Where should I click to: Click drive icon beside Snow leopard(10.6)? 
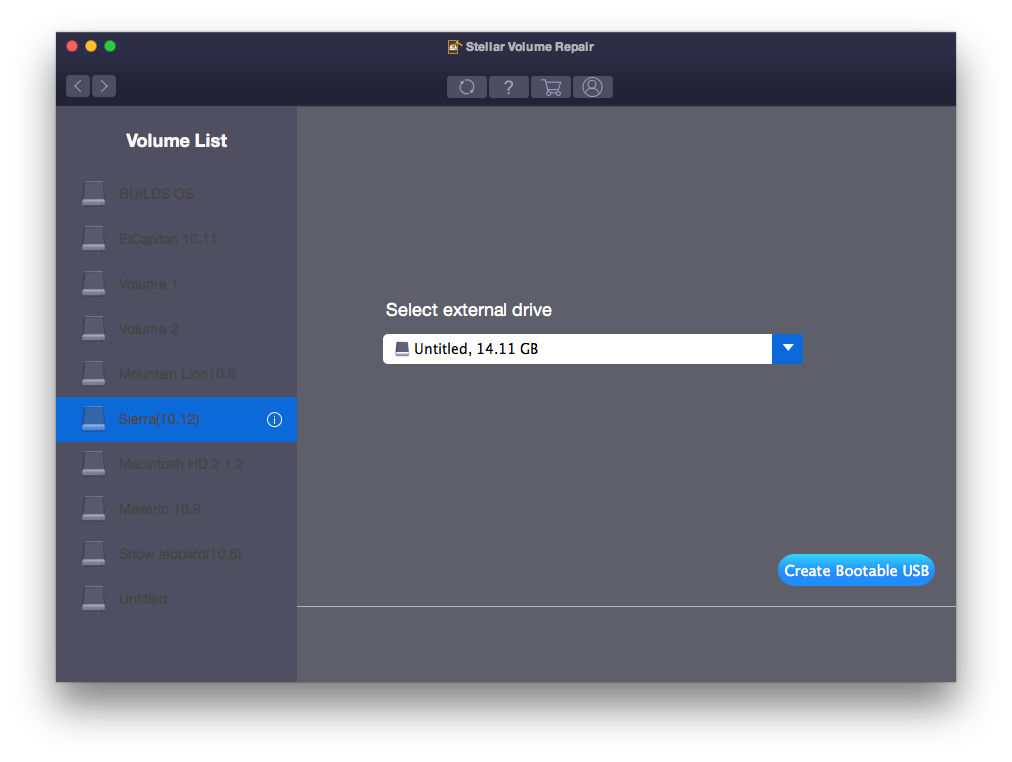click(x=94, y=554)
